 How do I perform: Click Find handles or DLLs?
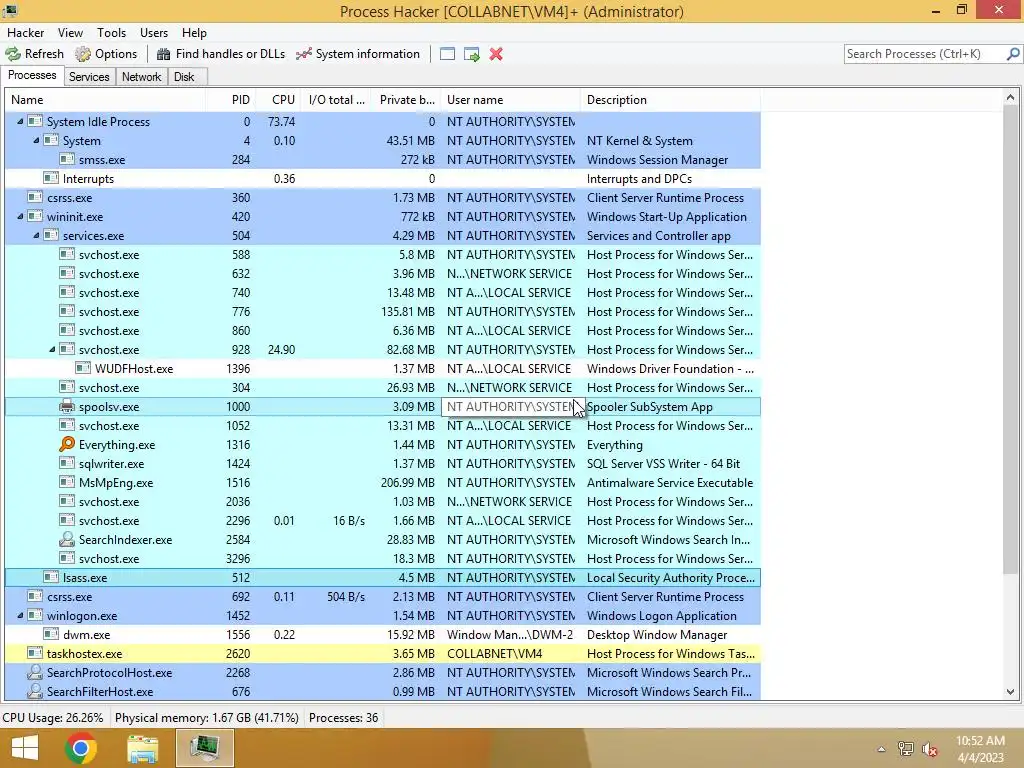(221, 54)
